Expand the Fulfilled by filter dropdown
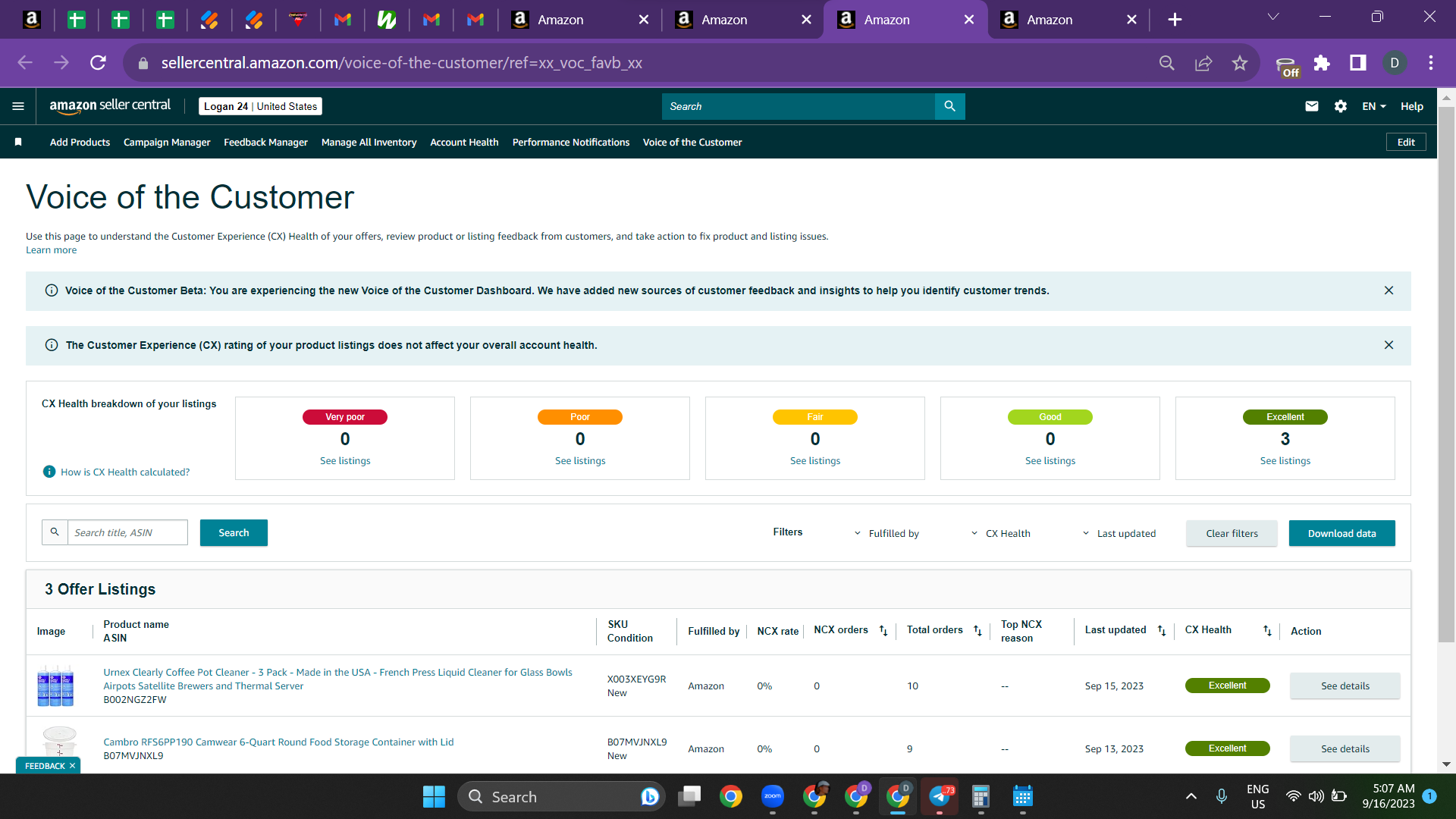 pos(886,533)
